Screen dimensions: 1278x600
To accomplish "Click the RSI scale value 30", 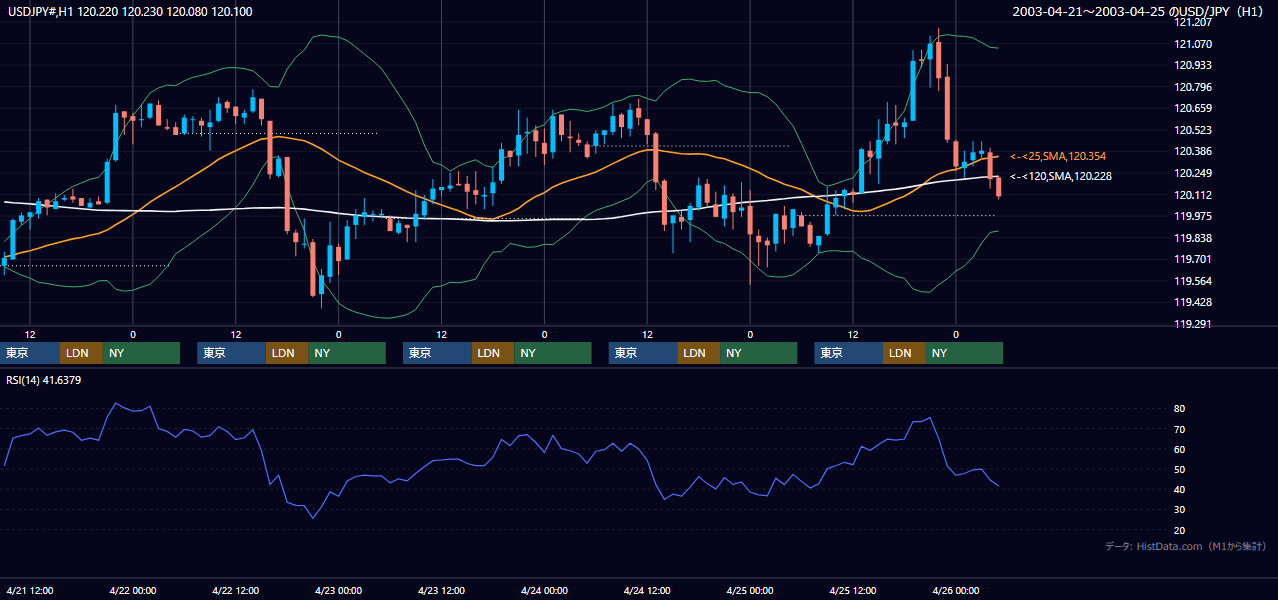I will [1180, 509].
